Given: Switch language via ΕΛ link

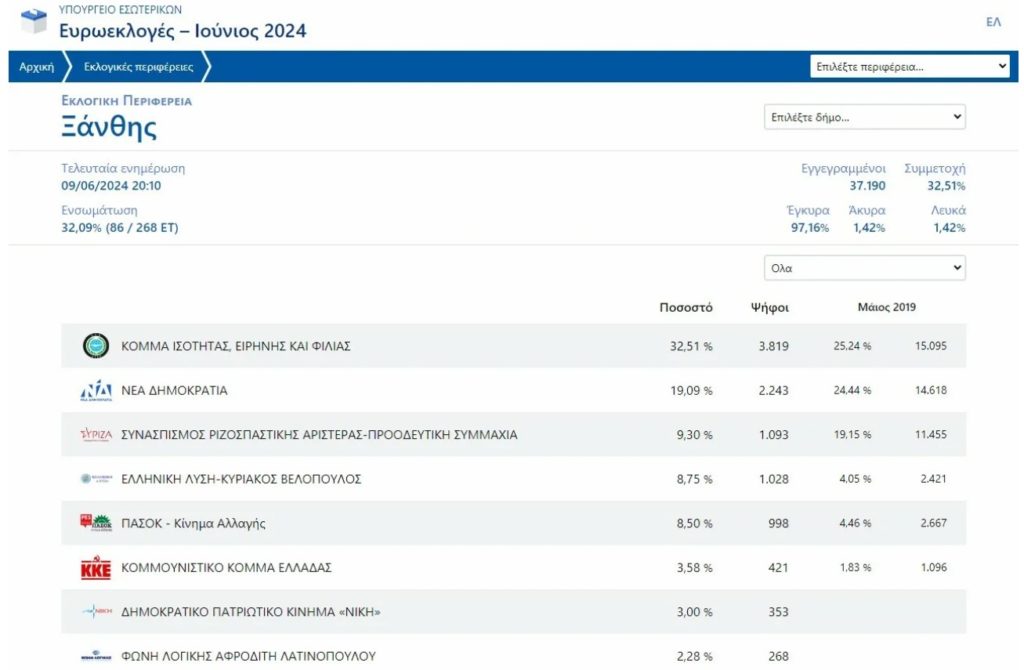Looking at the screenshot, I should coord(993,22).
